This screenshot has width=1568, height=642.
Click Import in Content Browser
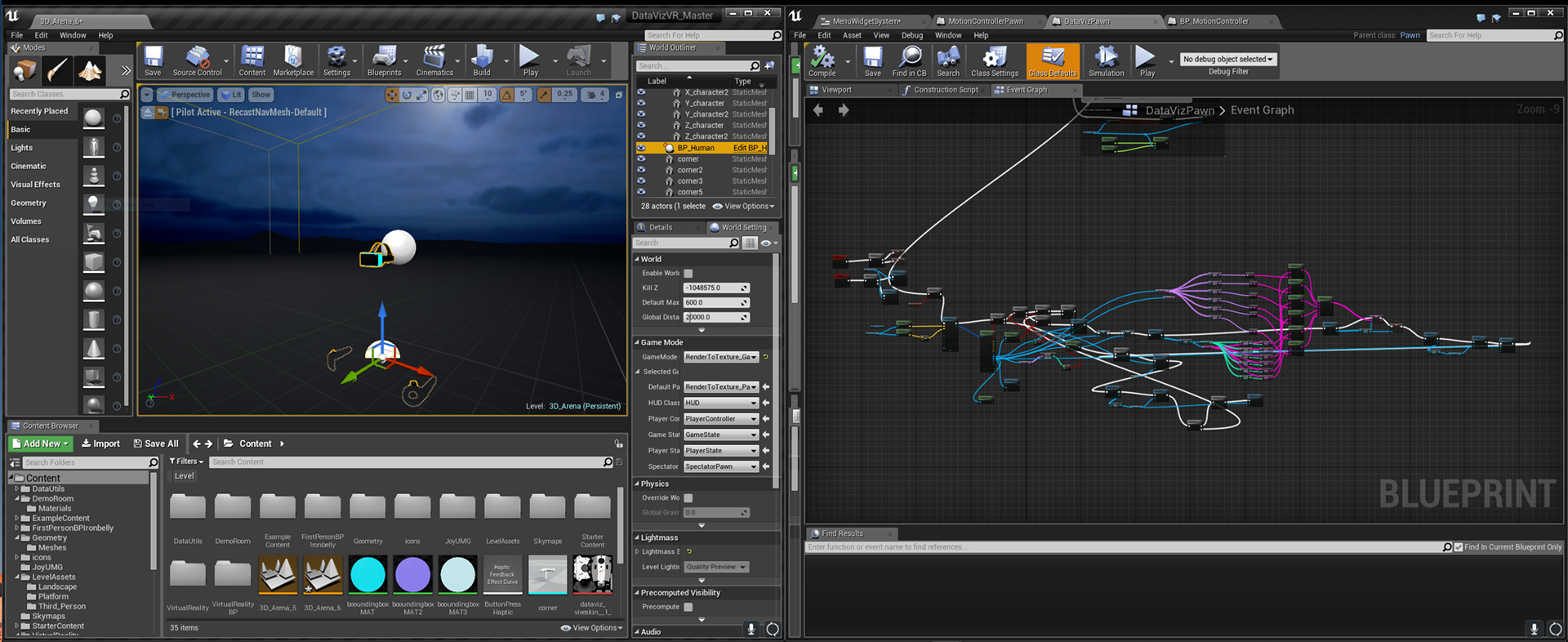(x=101, y=444)
